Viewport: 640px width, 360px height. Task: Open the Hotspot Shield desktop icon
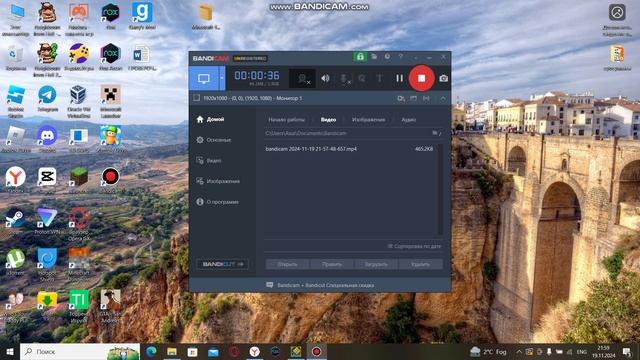47,264
